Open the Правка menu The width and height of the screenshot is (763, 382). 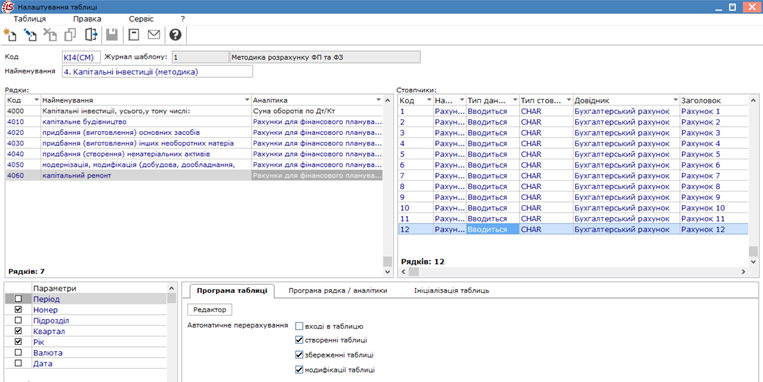click(x=87, y=19)
